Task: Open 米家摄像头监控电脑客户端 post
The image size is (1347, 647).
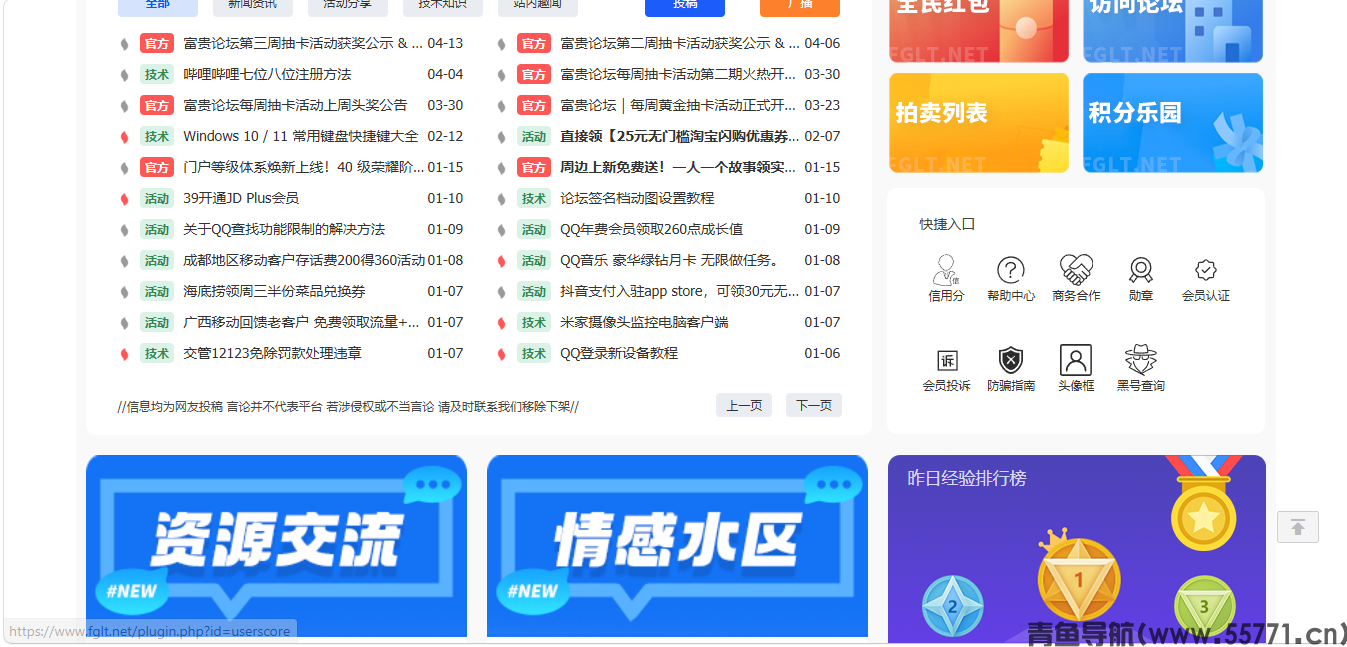Action: [x=644, y=322]
